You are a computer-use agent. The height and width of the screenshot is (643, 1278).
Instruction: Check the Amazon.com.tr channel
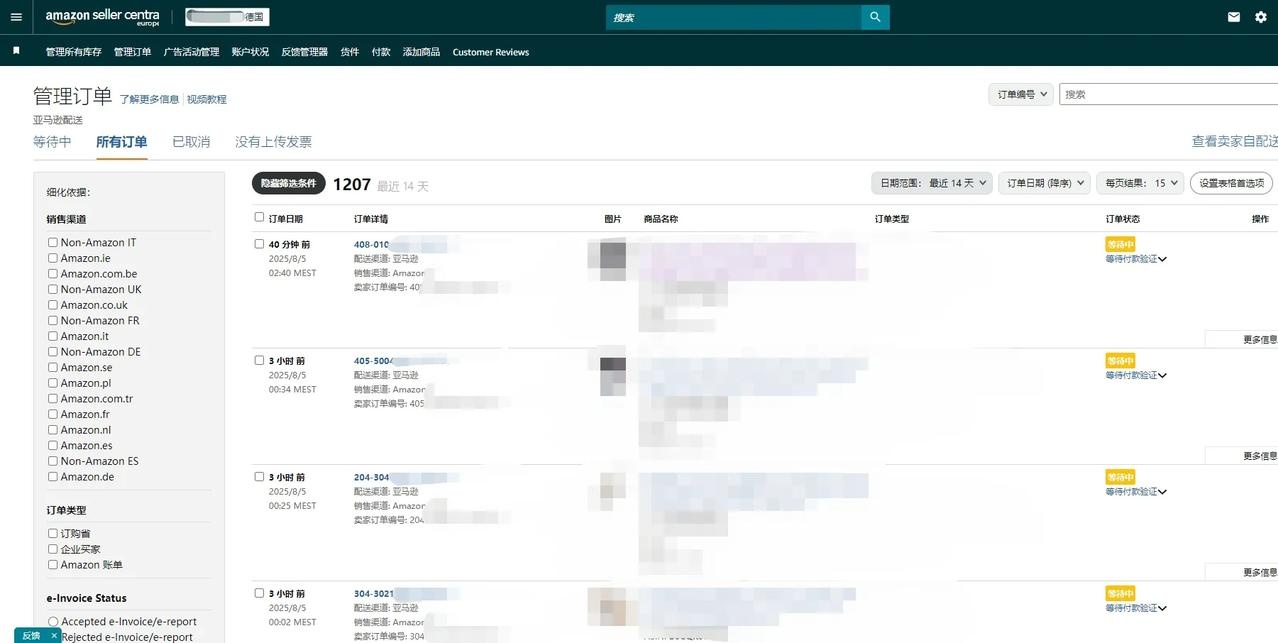[x=53, y=398]
